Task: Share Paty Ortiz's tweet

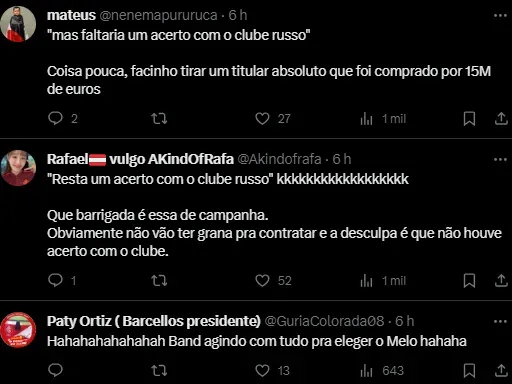Action: click(x=501, y=370)
